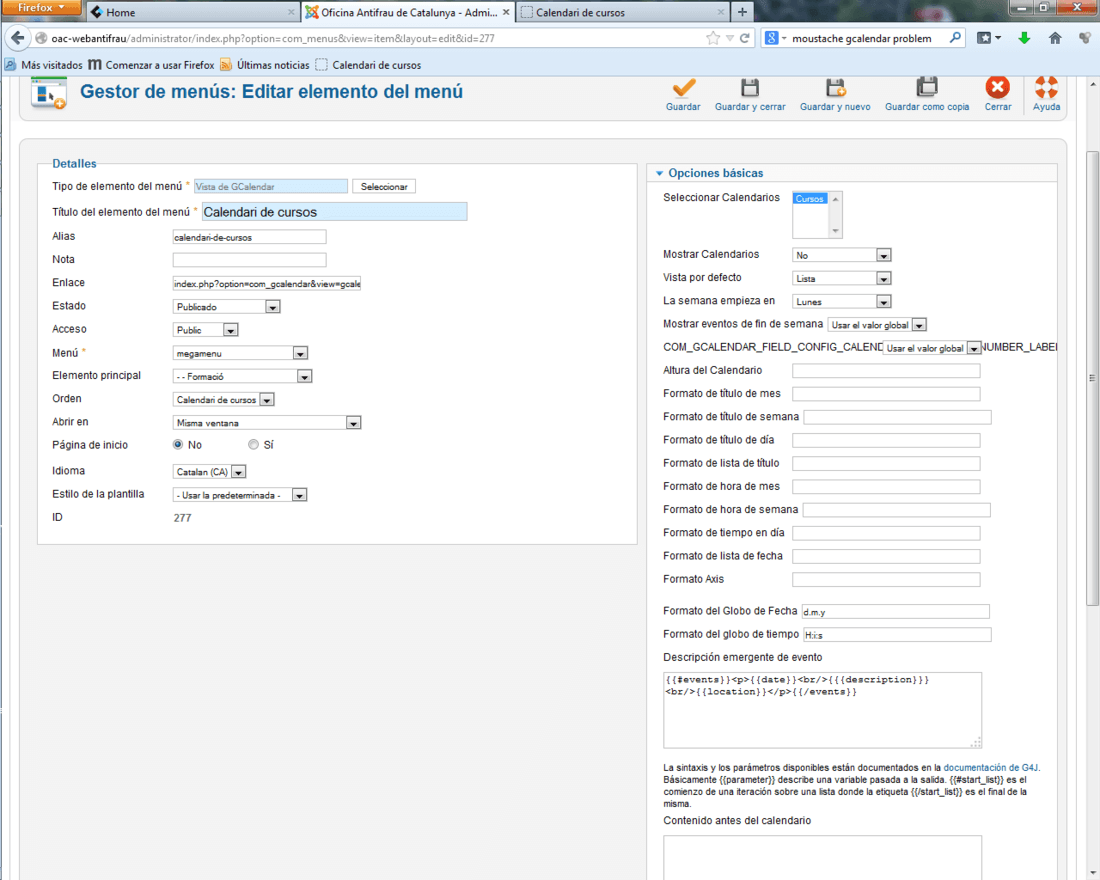The image size is (1100, 880).
Task: Select Página de inicio Sí radio button
Action: point(253,444)
